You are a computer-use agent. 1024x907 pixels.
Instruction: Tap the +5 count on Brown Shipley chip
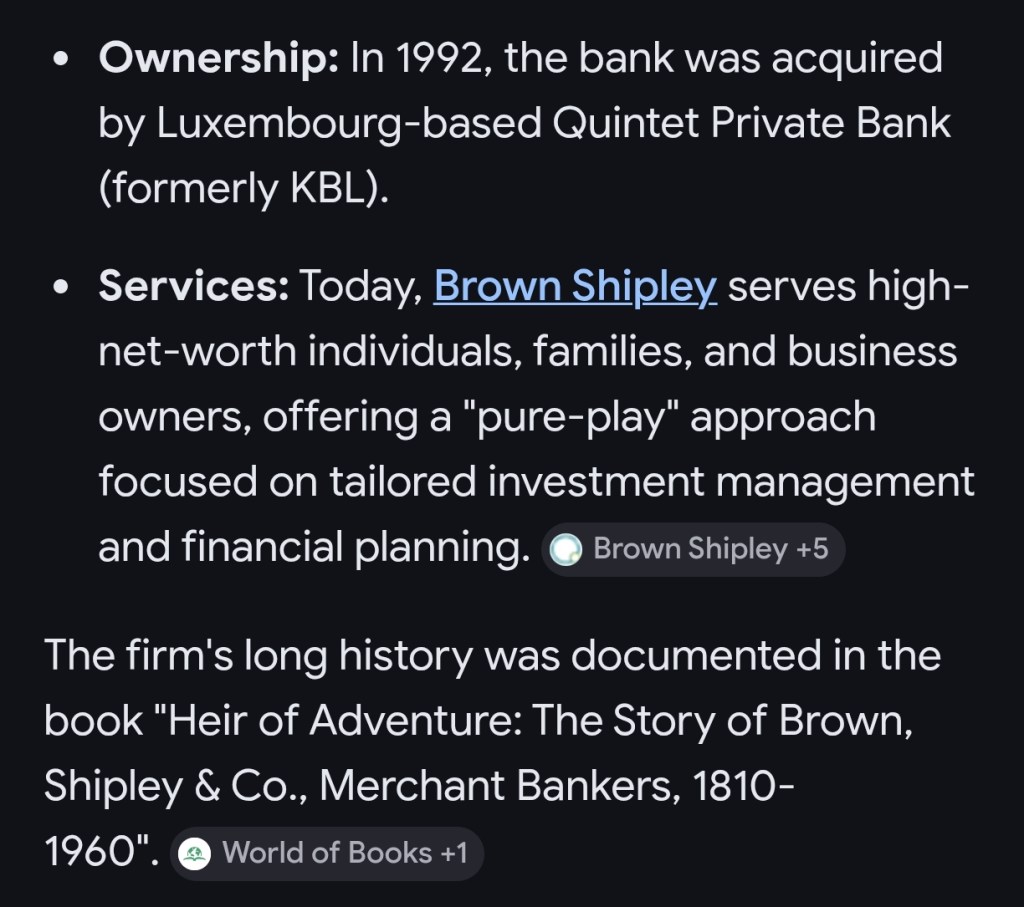pos(812,549)
